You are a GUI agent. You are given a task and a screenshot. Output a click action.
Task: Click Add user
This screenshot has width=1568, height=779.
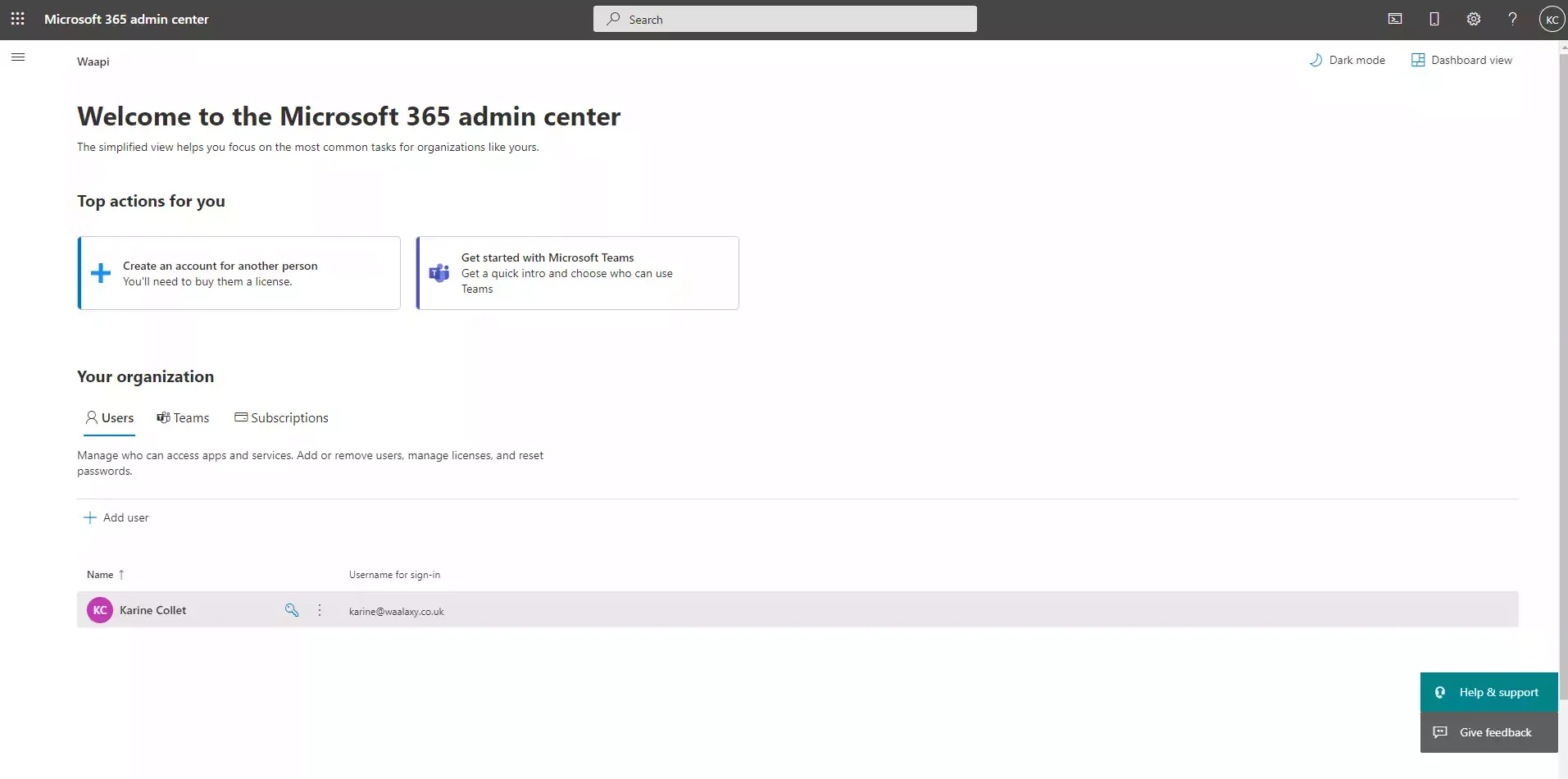click(x=116, y=517)
